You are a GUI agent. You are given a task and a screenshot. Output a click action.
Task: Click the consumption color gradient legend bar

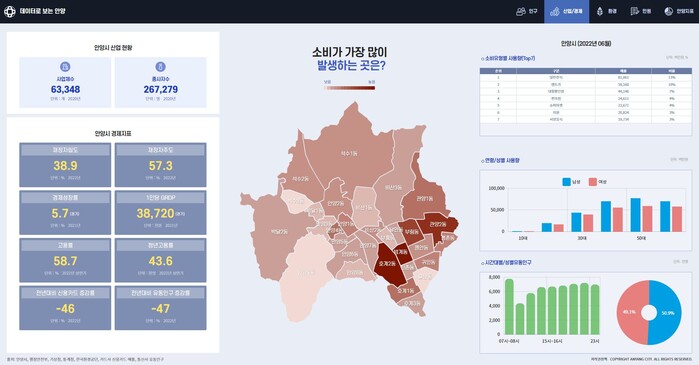pyautogui.click(x=350, y=88)
